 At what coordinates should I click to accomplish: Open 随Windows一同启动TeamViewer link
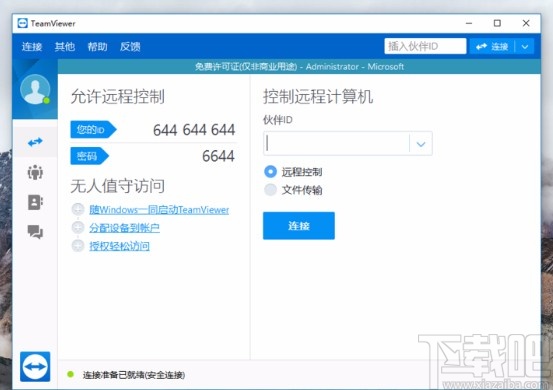tap(159, 210)
